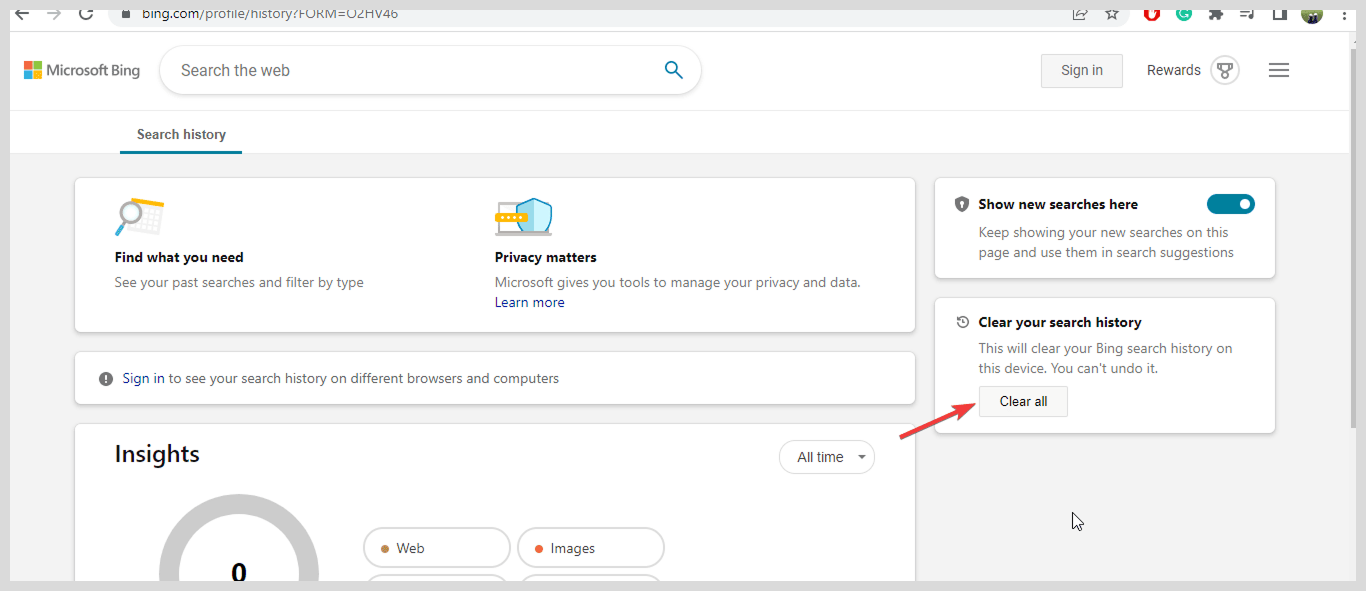Click the search magnifier icon
The image size is (1366, 591).
coord(673,70)
